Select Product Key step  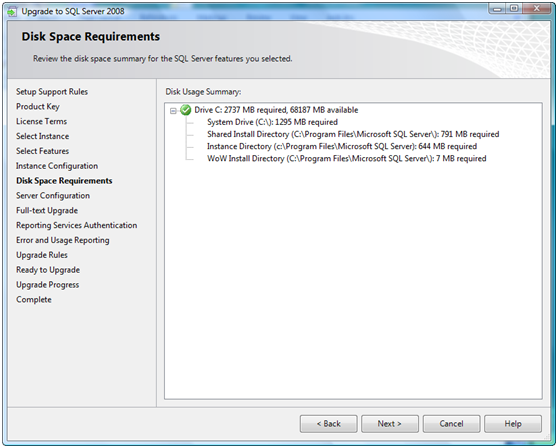[x=38, y=106]
